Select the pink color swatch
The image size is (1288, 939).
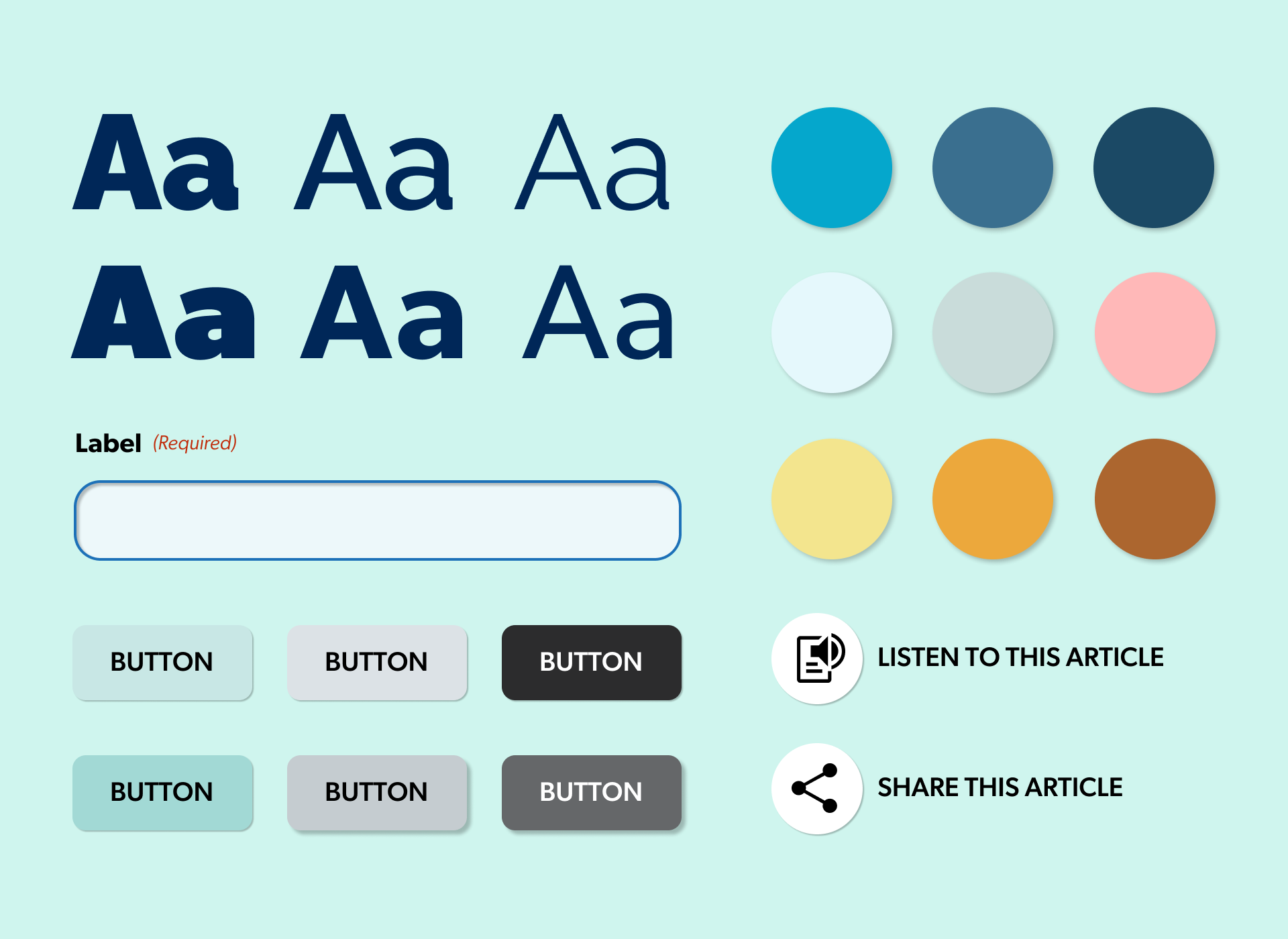pyautogui.click(x=1155, y=333)
